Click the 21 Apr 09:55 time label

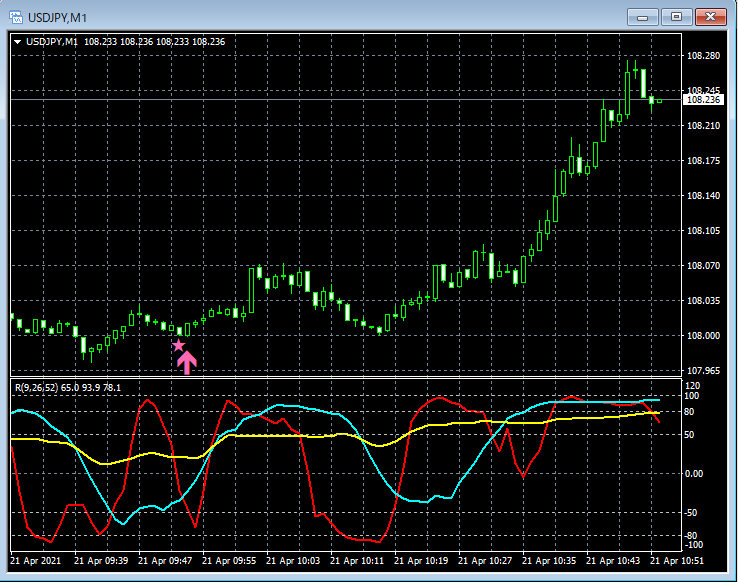click(229, 561)
